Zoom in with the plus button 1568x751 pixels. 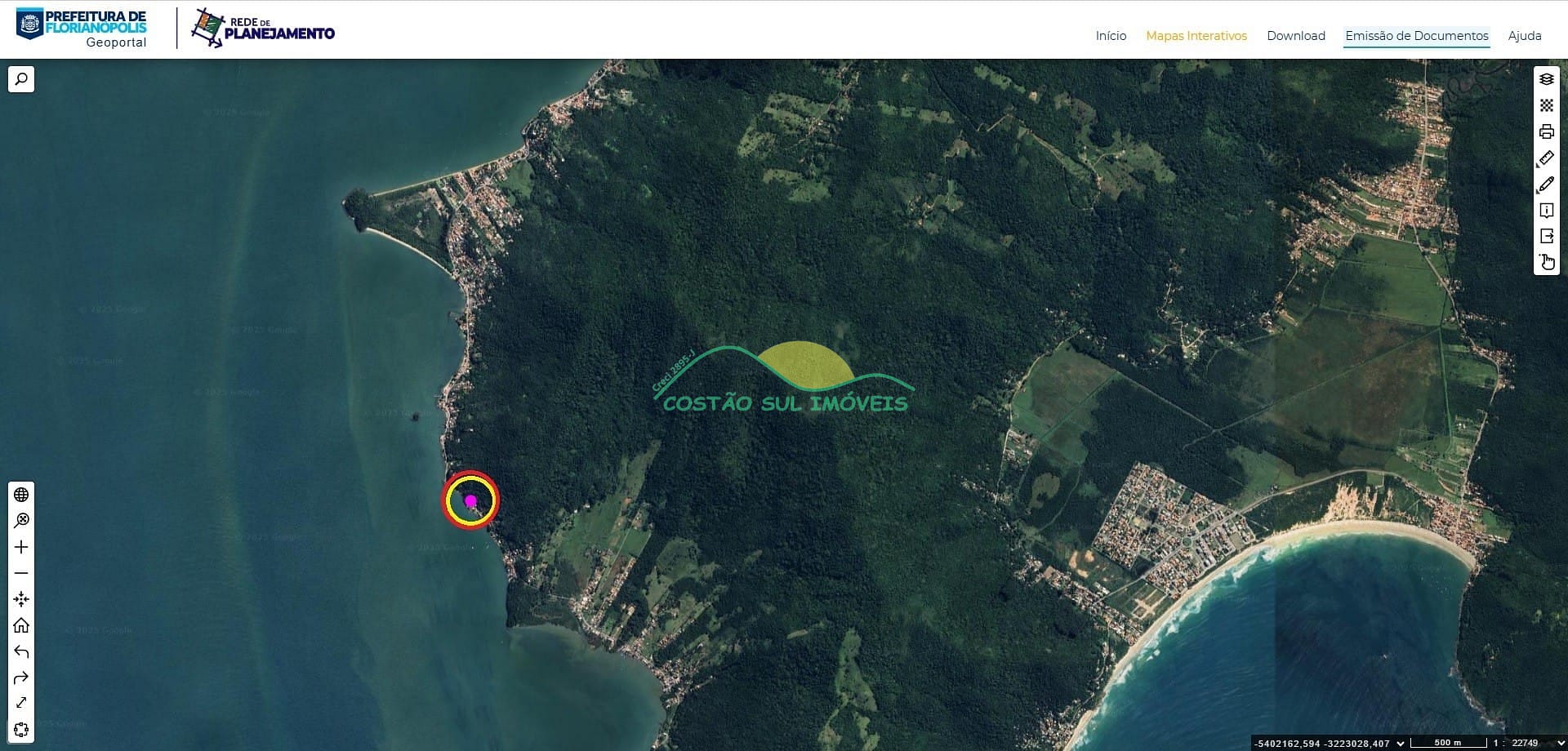coord(21,547)
